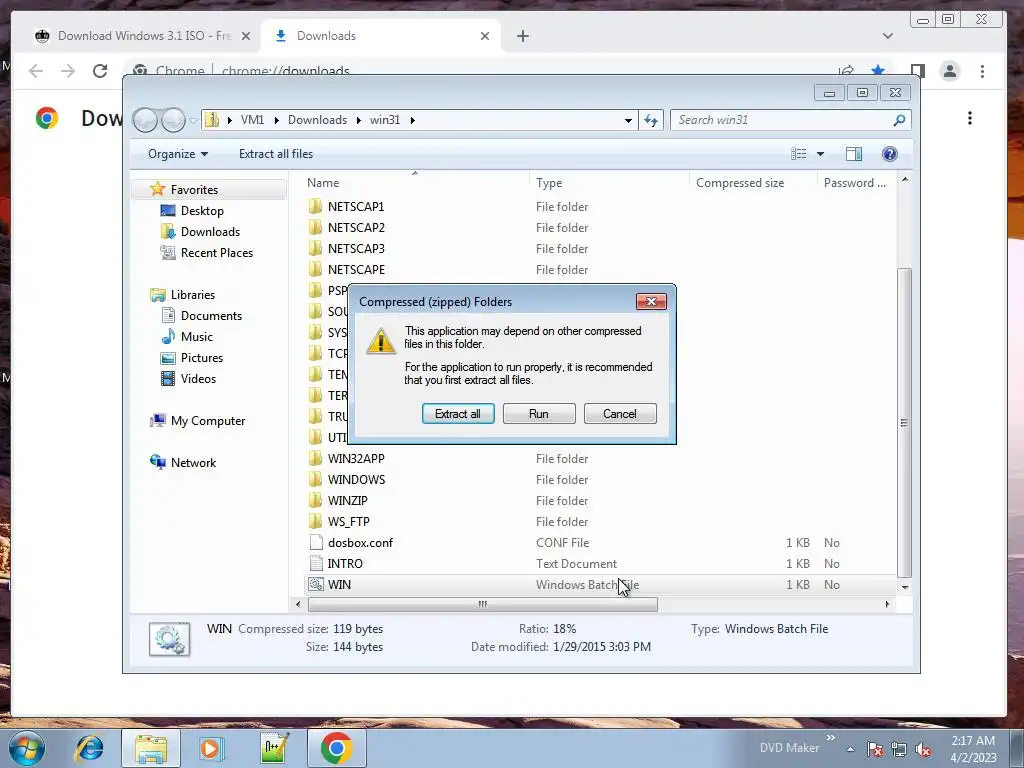Select Downloads in the address breadcrumb

[x=317, y=120]
